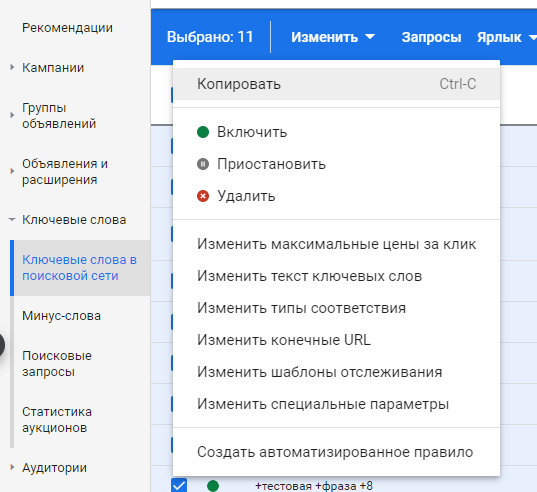Click the red delete icon beside Удалить
The width and height of the screenshot is (537, 492).
pyautogui.click(x=203, y=196)
